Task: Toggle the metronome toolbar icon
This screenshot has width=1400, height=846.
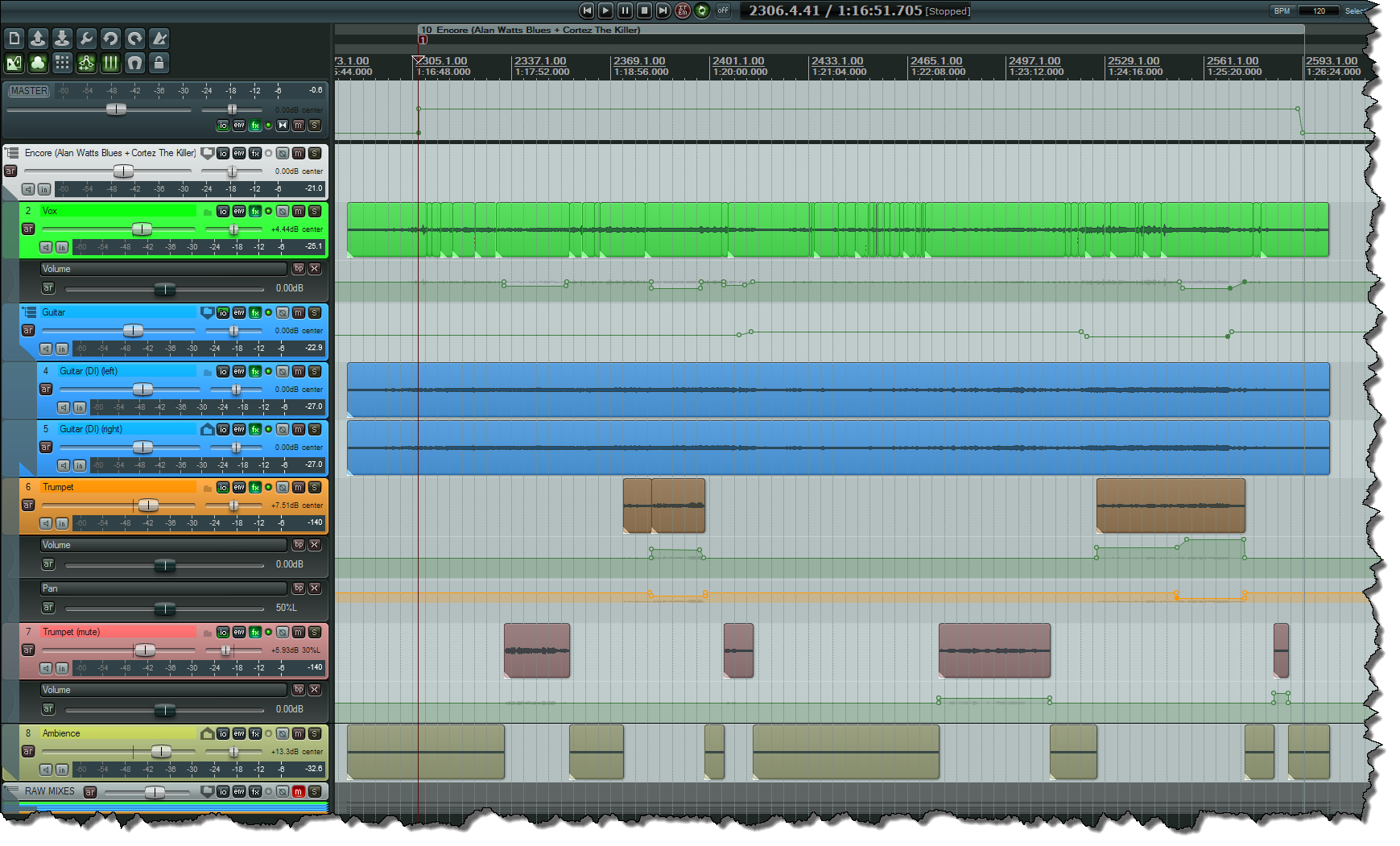Action: pyautogui.click(x=159, y=38)
